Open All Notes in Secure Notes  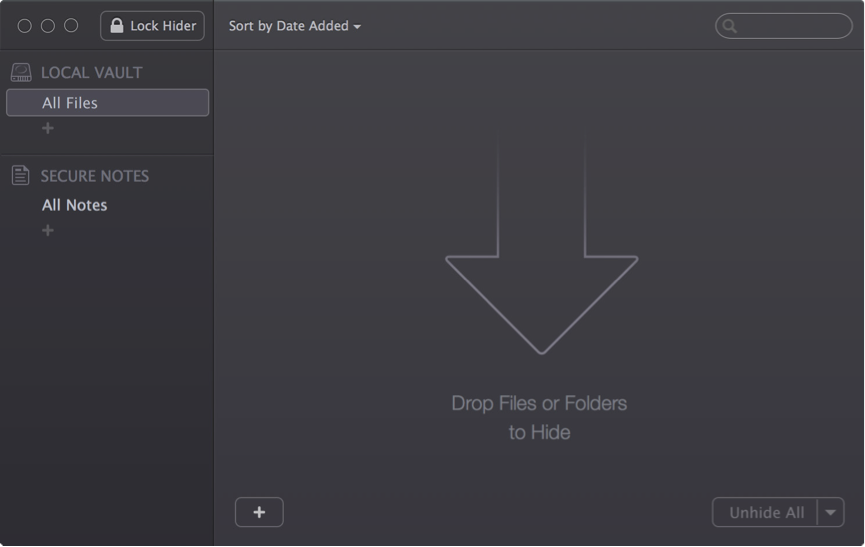[x=74, y=205]
